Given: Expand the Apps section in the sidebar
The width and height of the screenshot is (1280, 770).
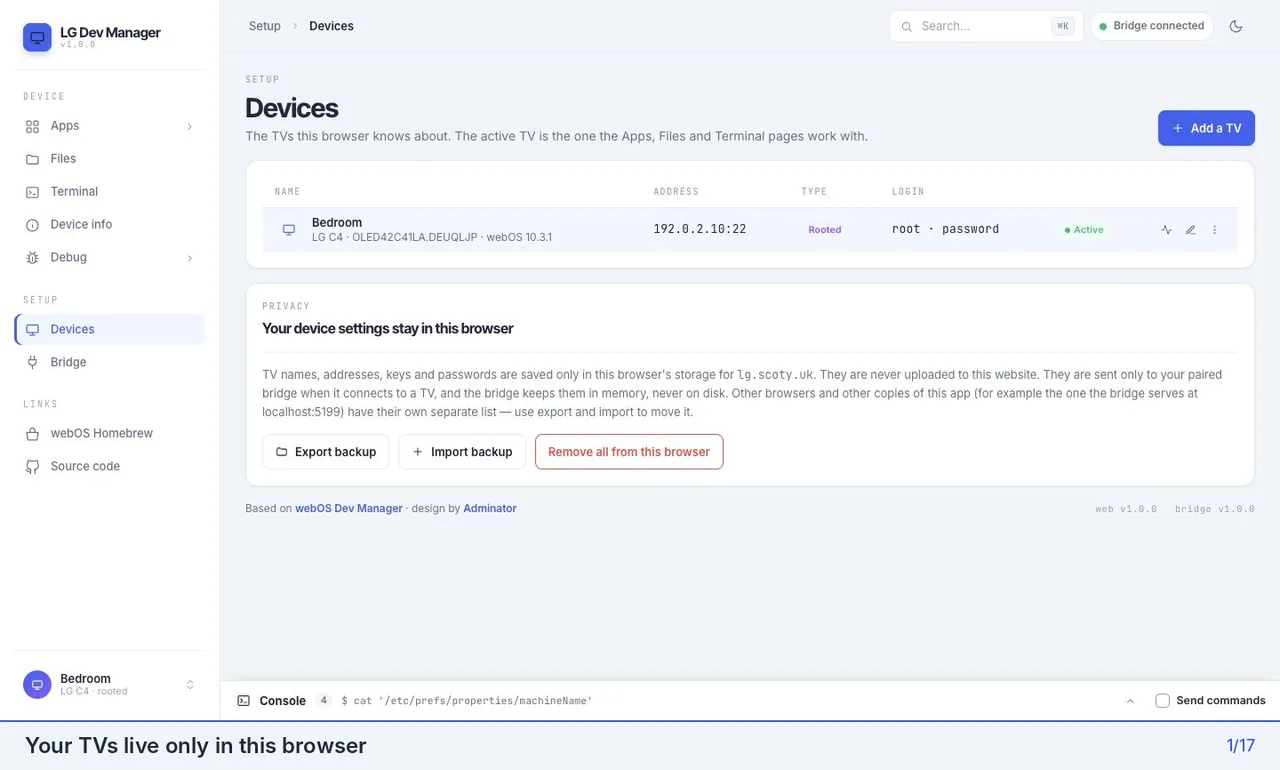Looking at the screenshot, I should 110,126.
